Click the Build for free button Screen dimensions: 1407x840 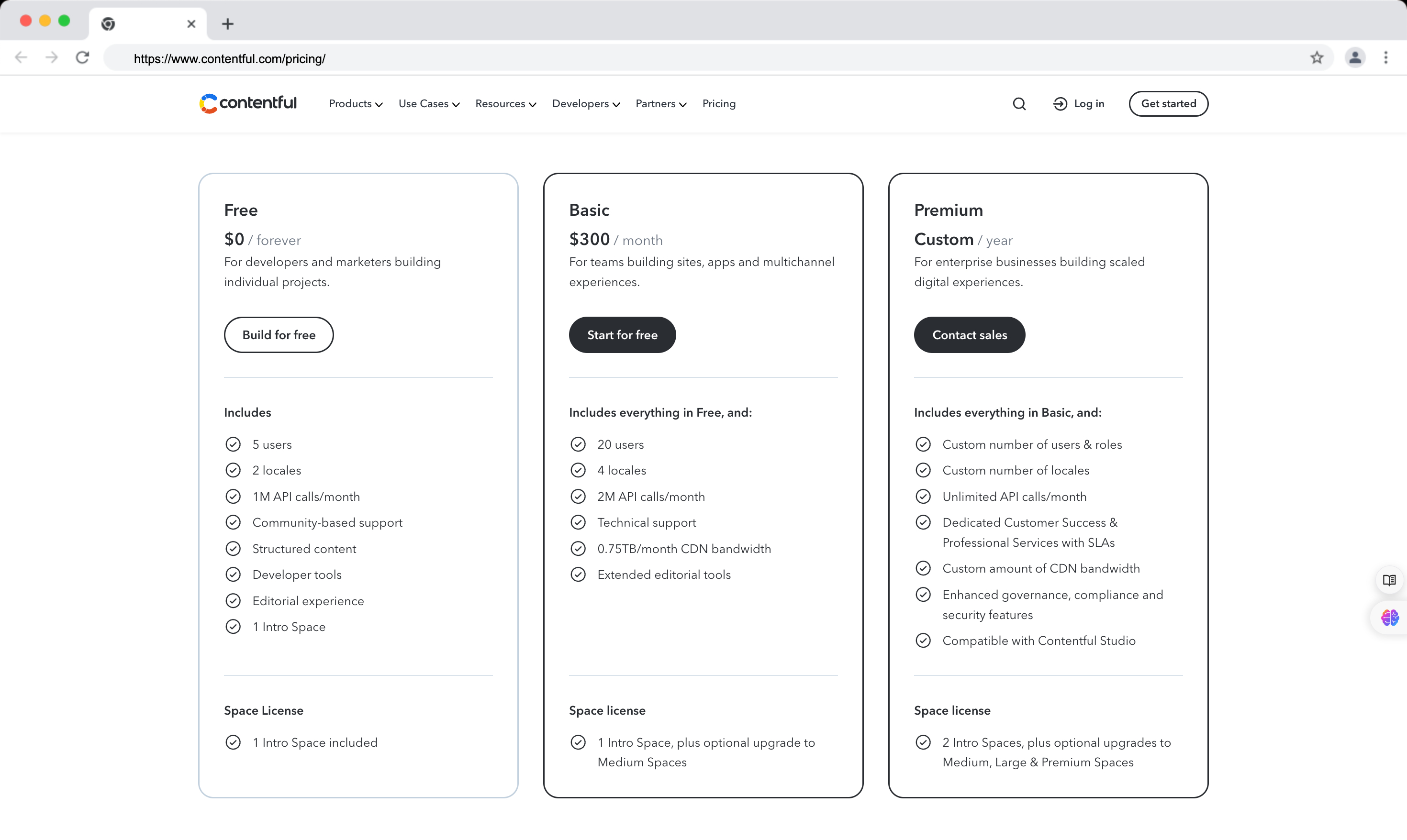coord(279,334)
